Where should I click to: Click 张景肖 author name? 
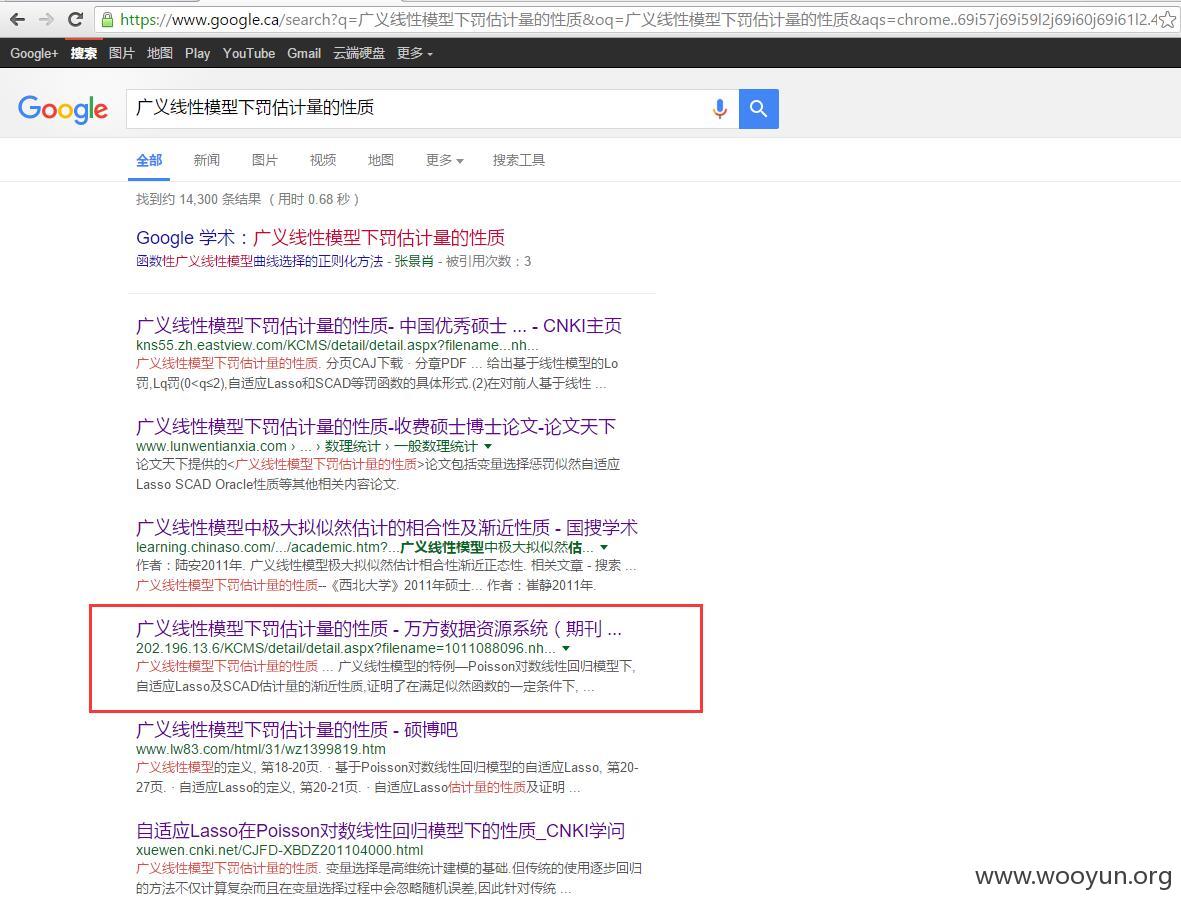point(414,261)
